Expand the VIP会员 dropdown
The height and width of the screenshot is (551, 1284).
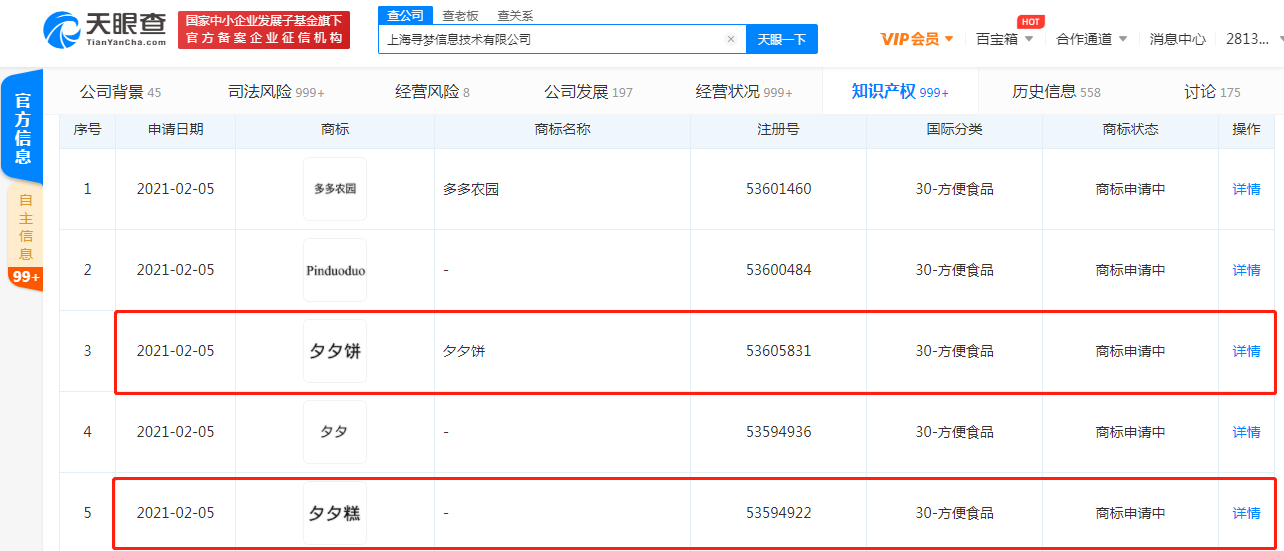tap(917, 39)
